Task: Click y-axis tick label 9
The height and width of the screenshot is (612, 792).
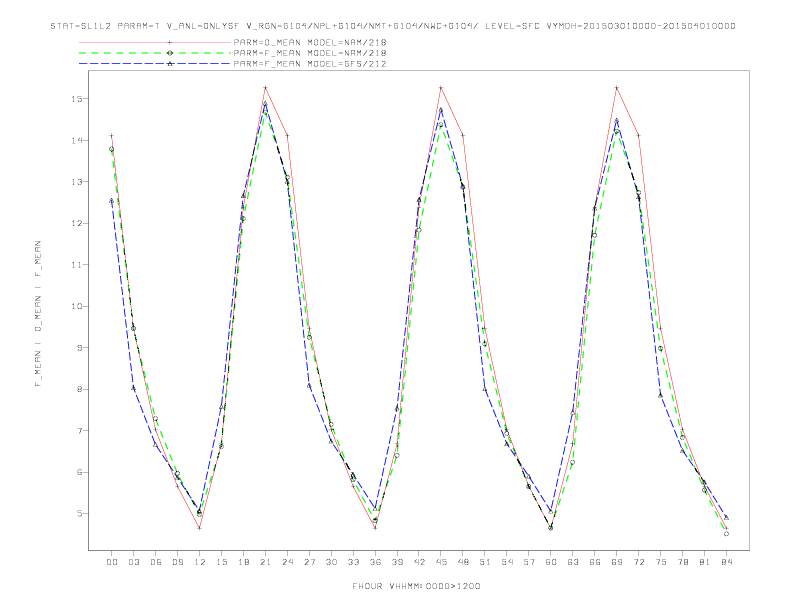Action: [80, 348]
